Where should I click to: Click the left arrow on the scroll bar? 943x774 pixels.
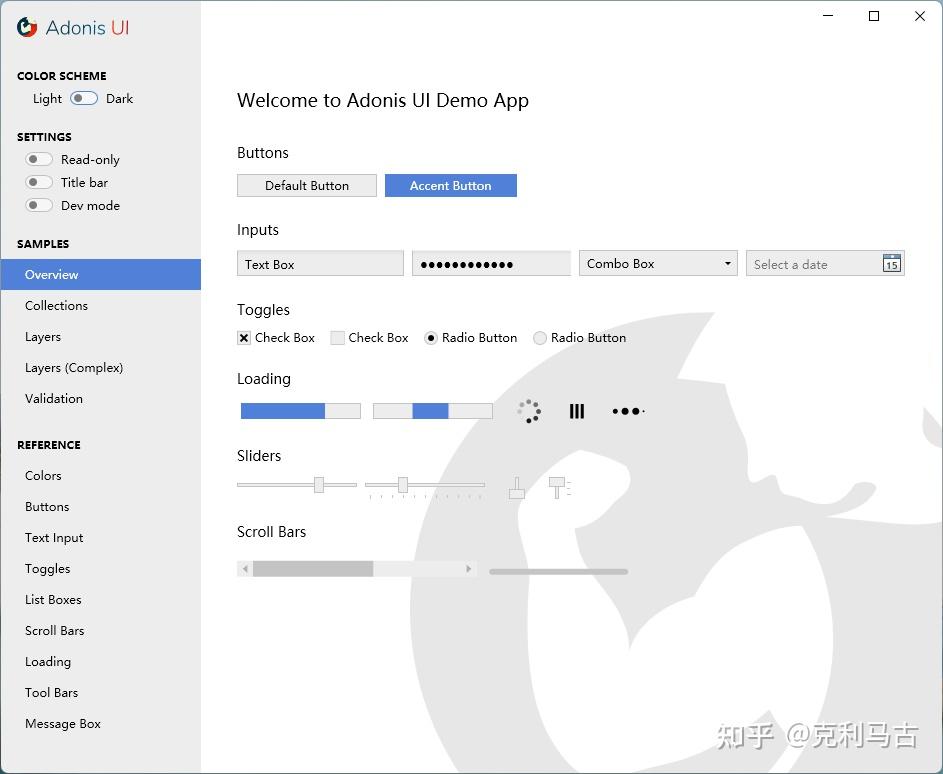[245, 567]
